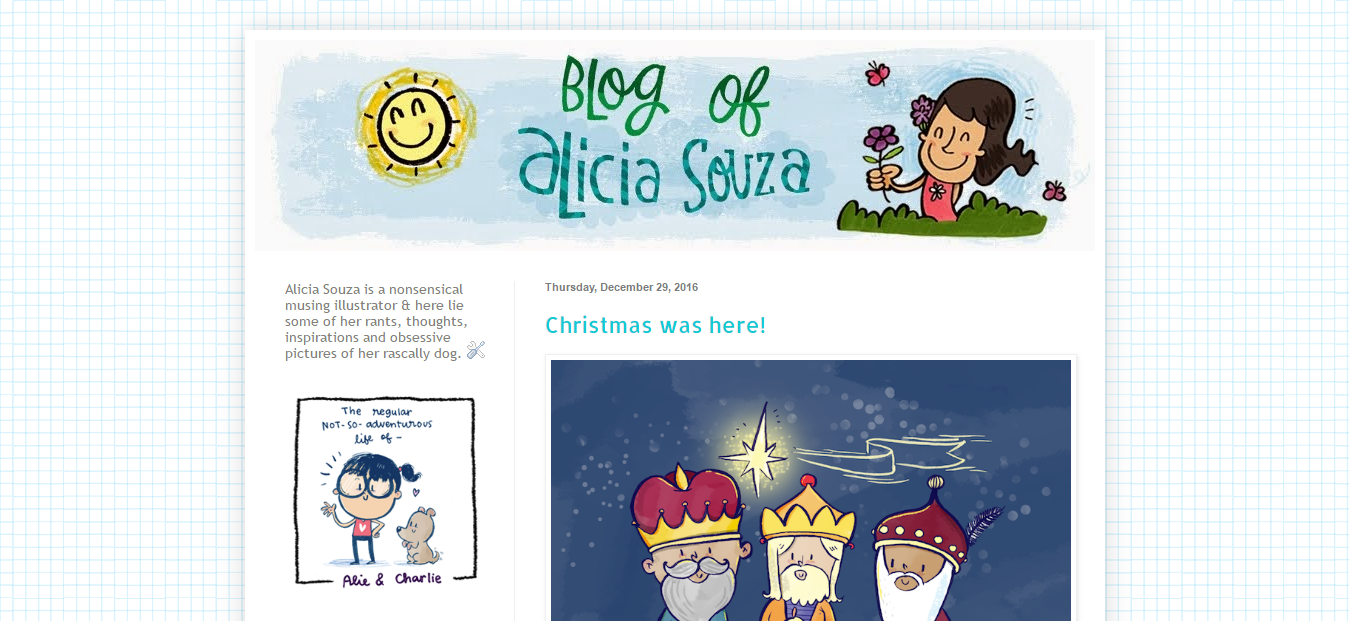
Task: Click the Thursday, December 29, 2016 date header
Action: tap(622, 287)
